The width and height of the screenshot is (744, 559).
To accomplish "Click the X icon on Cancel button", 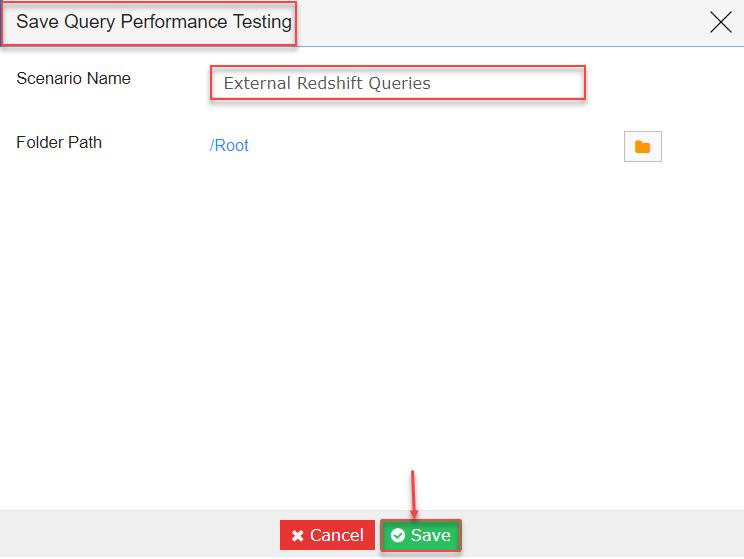I will [298, 536].
